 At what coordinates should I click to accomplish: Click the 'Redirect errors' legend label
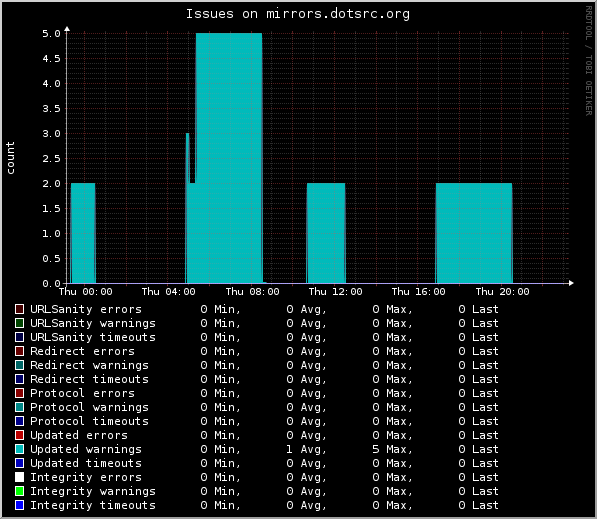click(x=82, y=351)
